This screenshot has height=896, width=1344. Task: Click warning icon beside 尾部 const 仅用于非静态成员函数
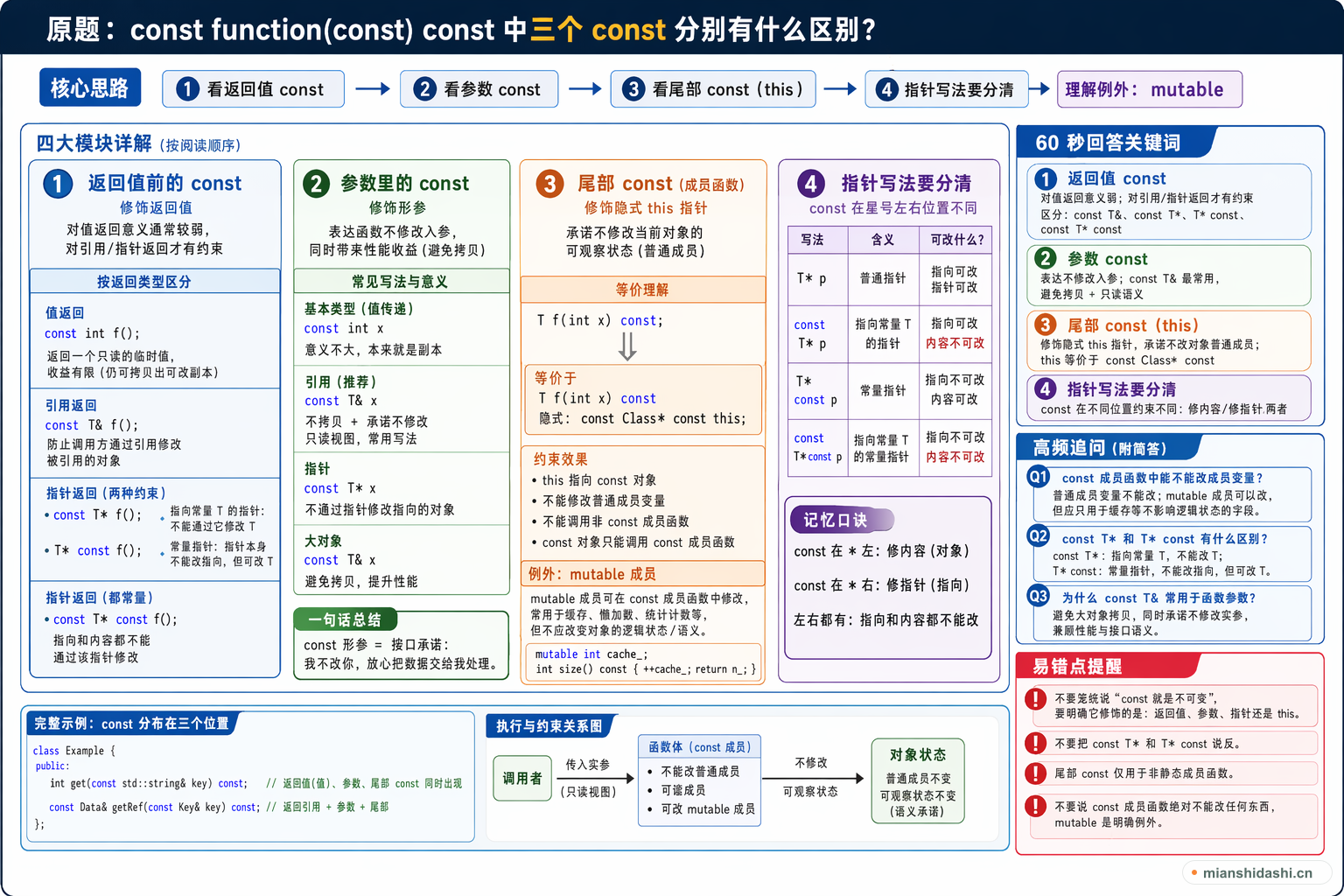click(x=1036, y=773)
